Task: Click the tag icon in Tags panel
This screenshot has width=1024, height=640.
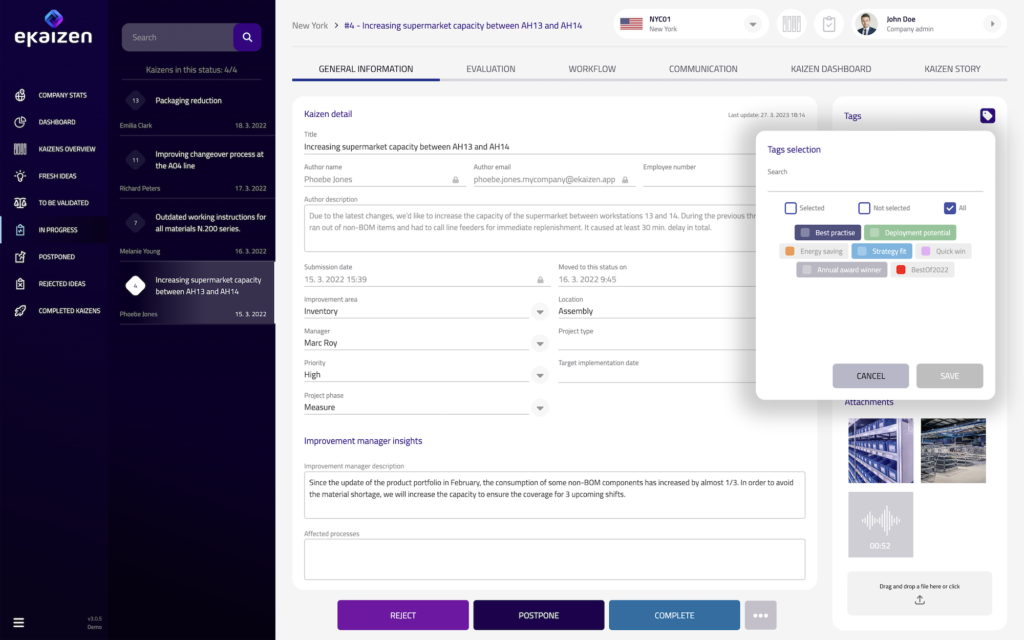Action: click(987, 116)
